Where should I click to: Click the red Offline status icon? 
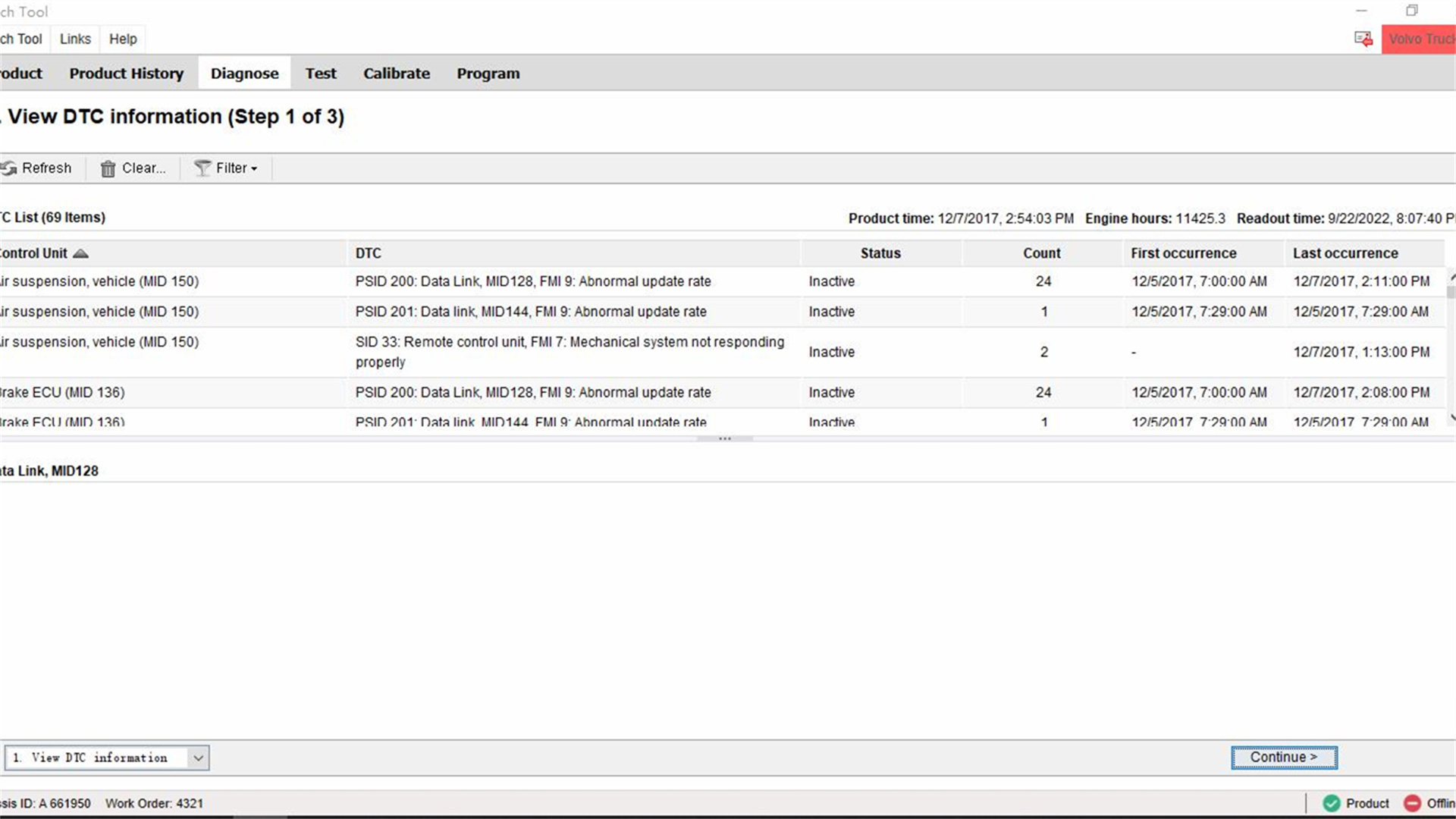1412,803
